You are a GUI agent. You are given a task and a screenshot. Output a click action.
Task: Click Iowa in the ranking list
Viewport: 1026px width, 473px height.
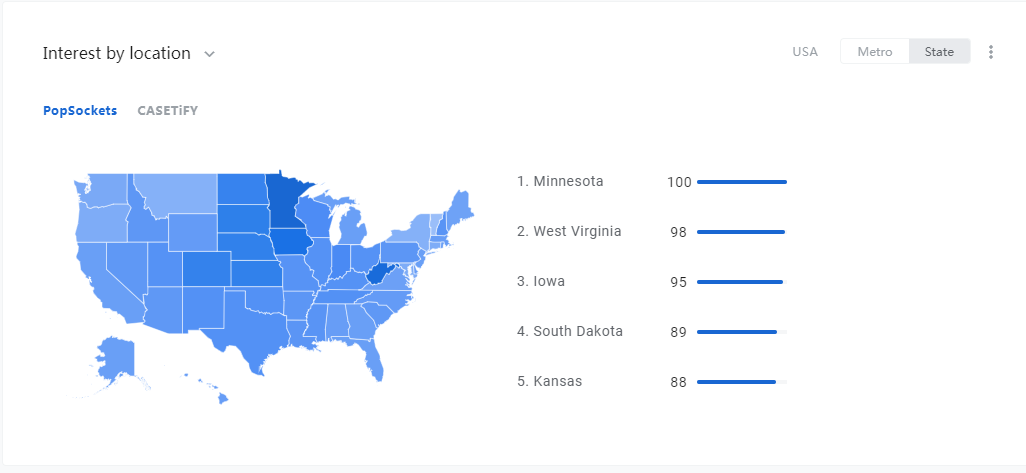pos(540,281)
